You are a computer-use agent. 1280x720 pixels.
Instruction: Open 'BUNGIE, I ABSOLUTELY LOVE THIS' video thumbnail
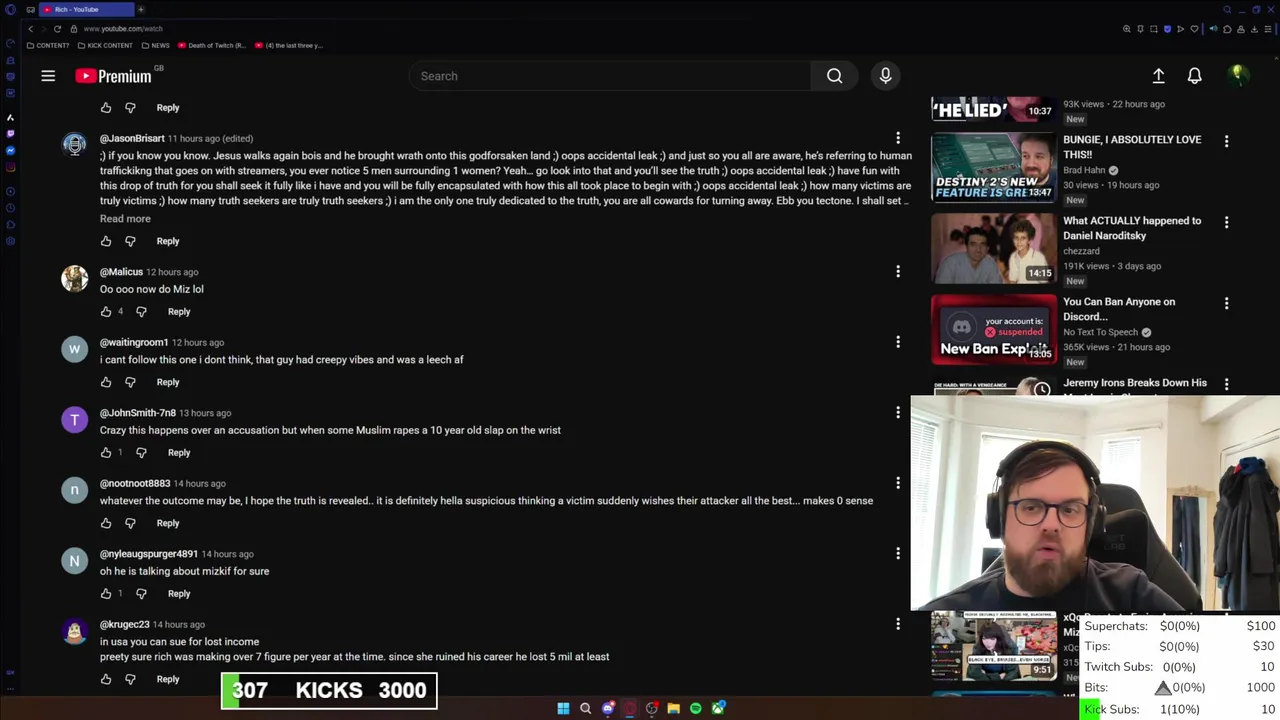point(994,167)
